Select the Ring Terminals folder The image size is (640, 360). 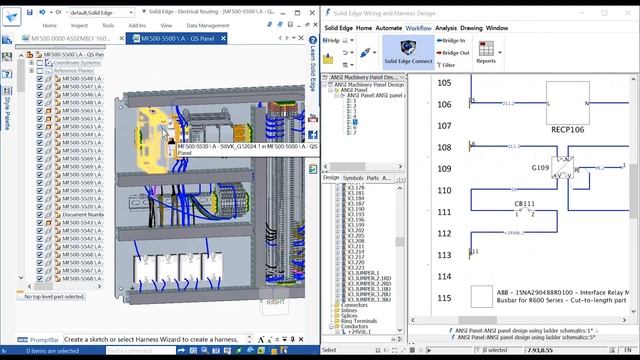click(x=359, y=321)
